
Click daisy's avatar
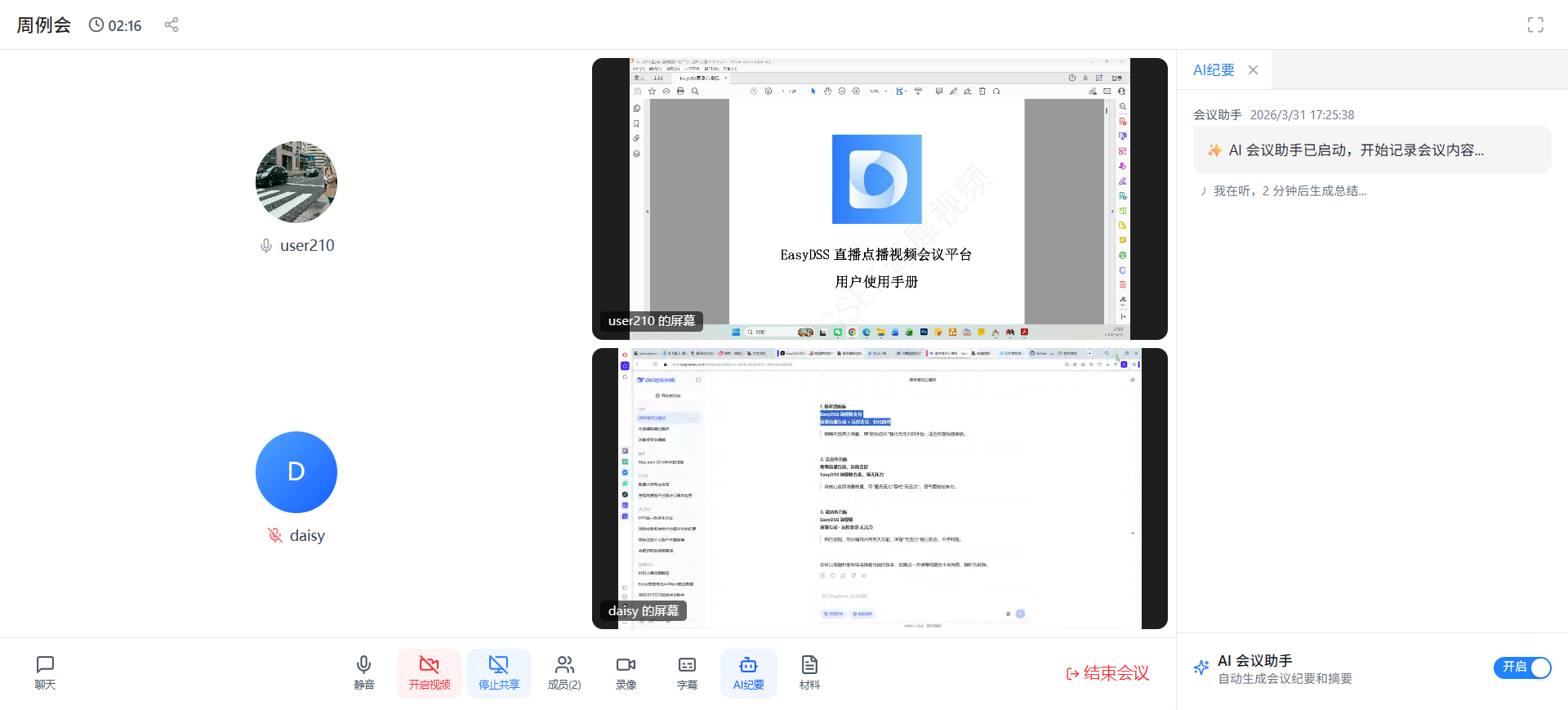296,472
